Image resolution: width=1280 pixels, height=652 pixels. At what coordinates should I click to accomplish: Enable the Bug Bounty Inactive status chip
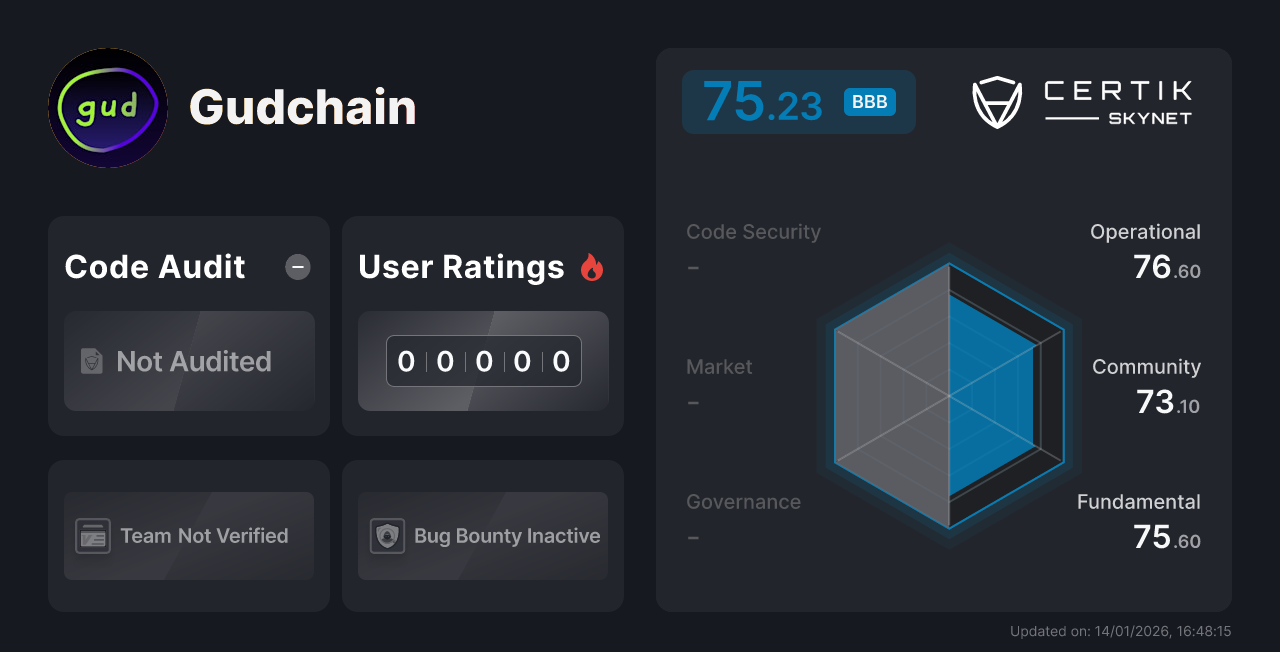482,536
